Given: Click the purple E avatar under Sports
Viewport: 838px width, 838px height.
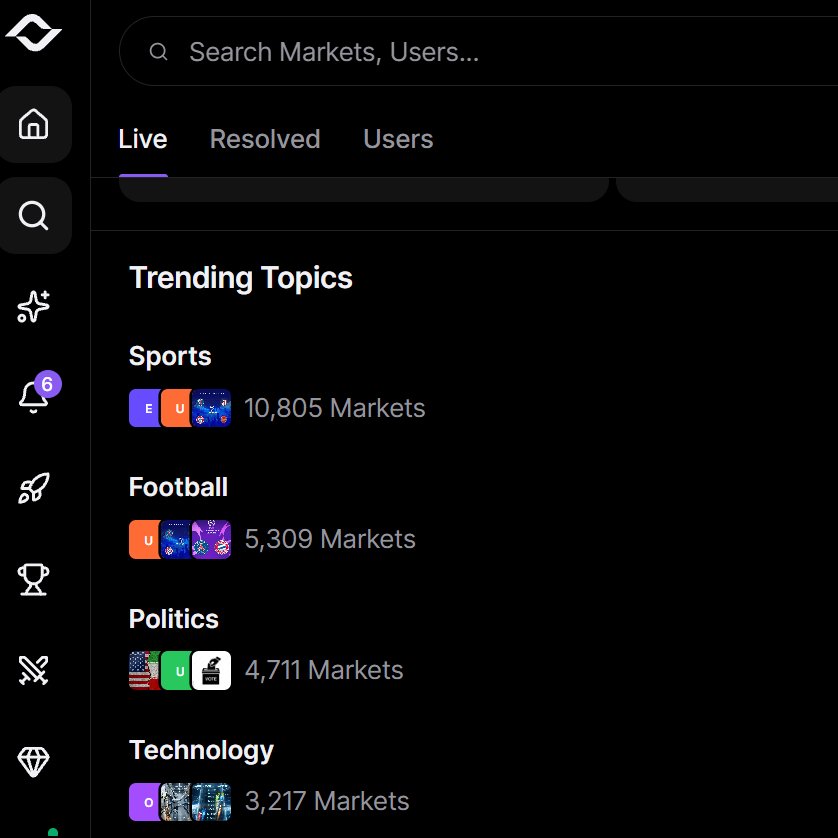Looking at the screenshot, I should pos(145,408).
